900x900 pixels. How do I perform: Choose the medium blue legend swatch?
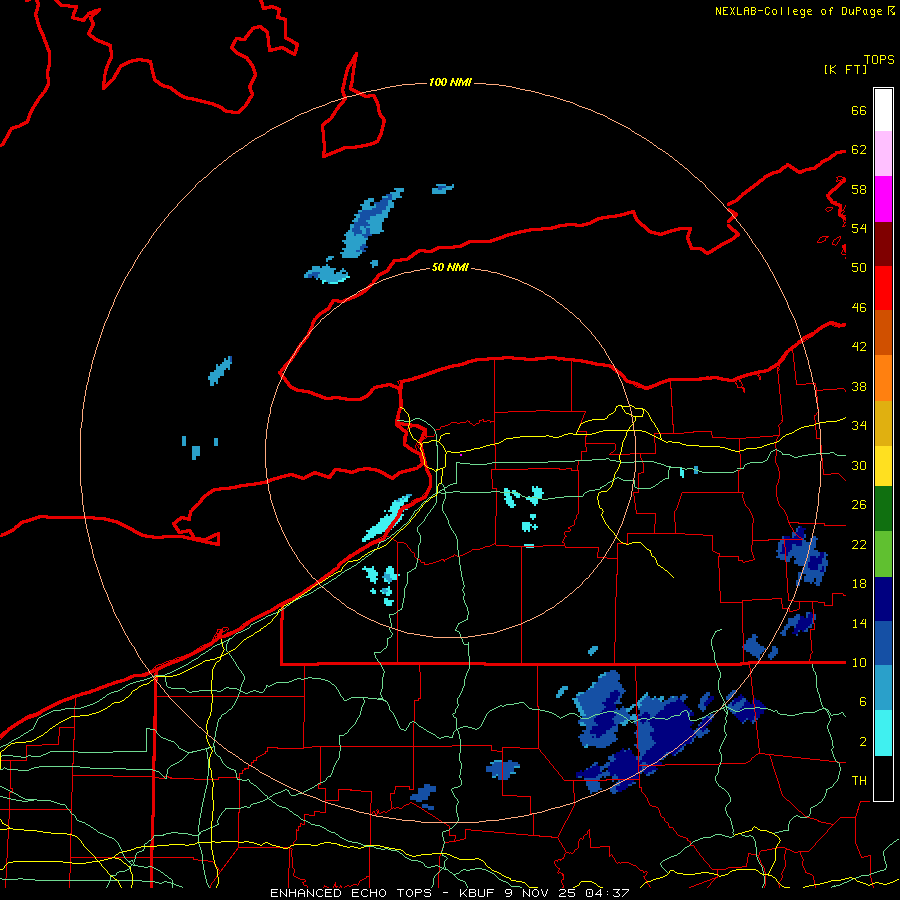click(x=883, y=643)
